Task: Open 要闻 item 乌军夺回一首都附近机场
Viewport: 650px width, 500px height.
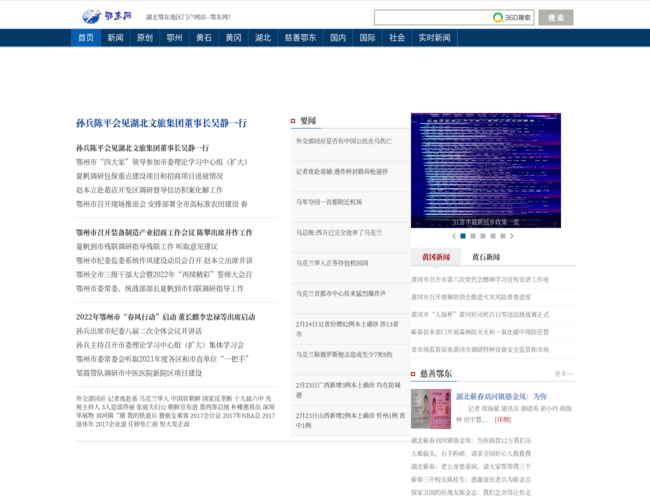Action: click(329, 202)
